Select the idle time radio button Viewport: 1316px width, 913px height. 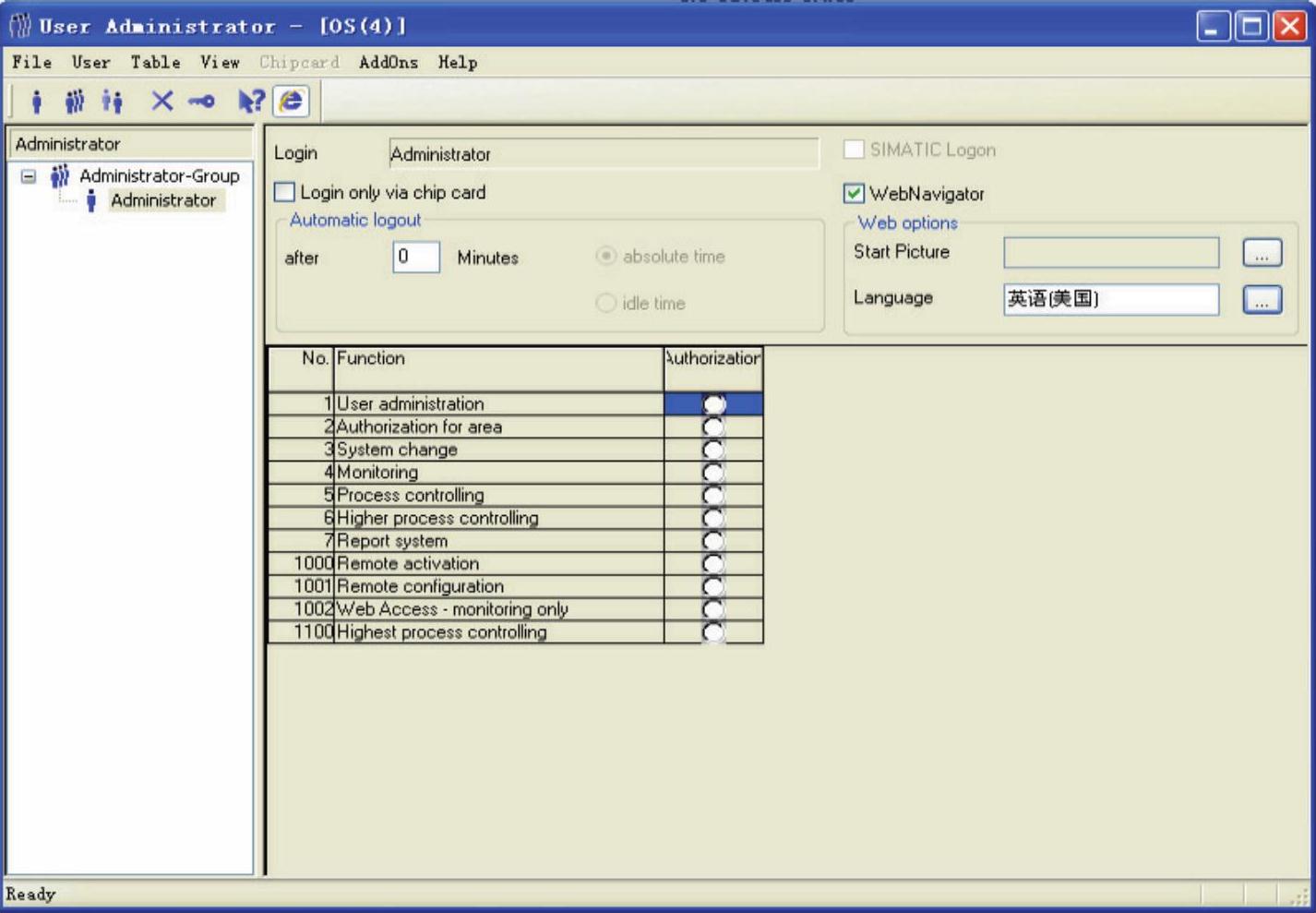click(605, 303)
